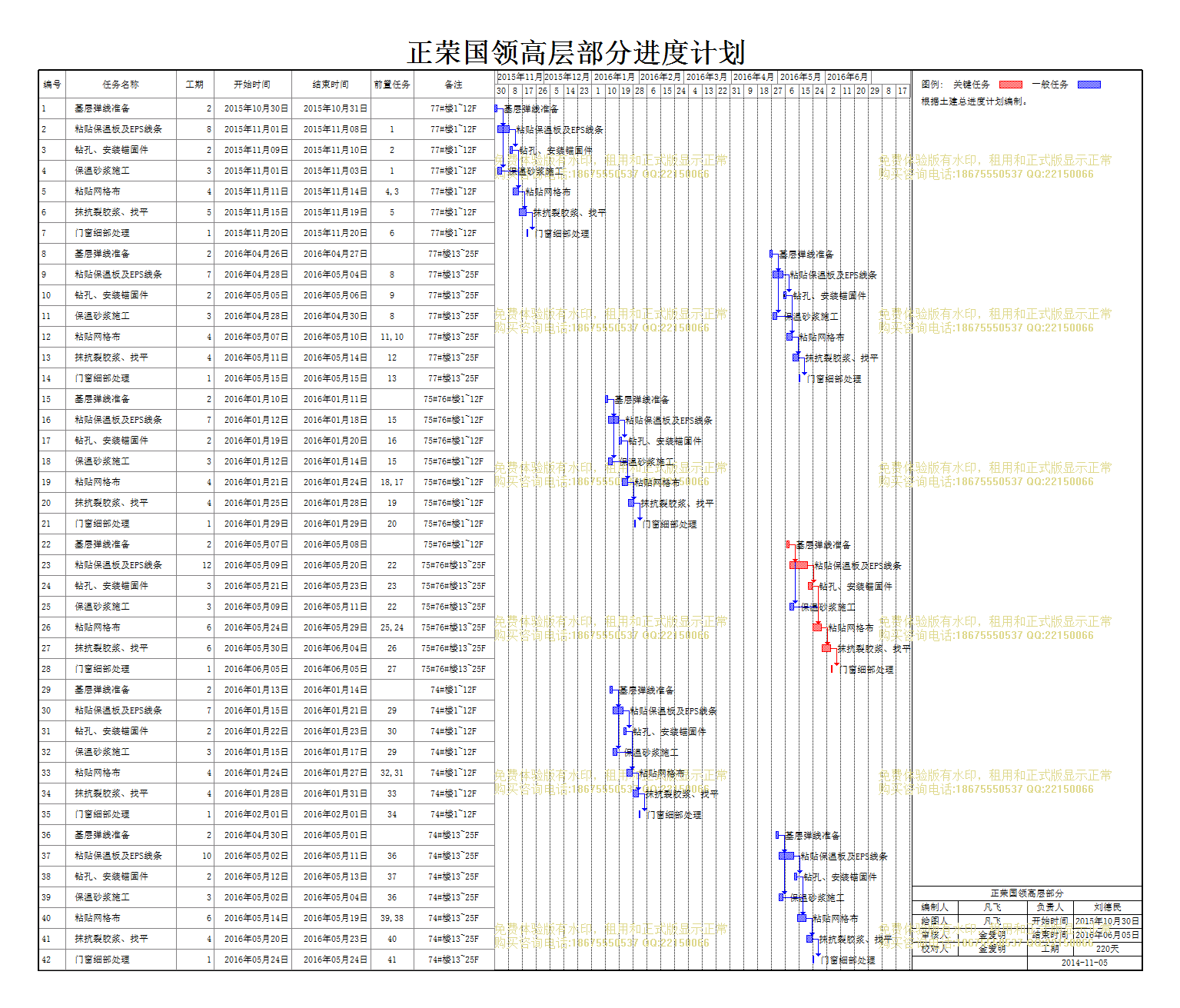Select the start date 2016年04月26日 of task 8
Image resolution: width=1180 pixels, height=1008 pixels.
click(x=257, y=254)
